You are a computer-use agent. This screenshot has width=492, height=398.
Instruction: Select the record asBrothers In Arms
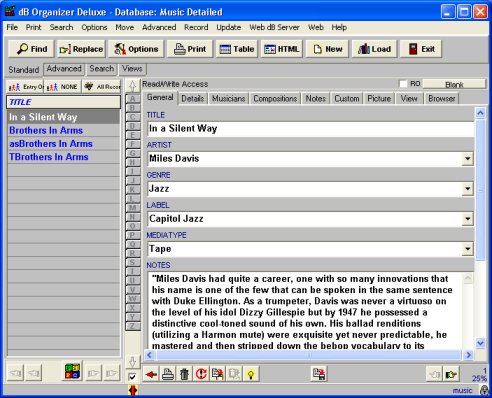point(63,144)
